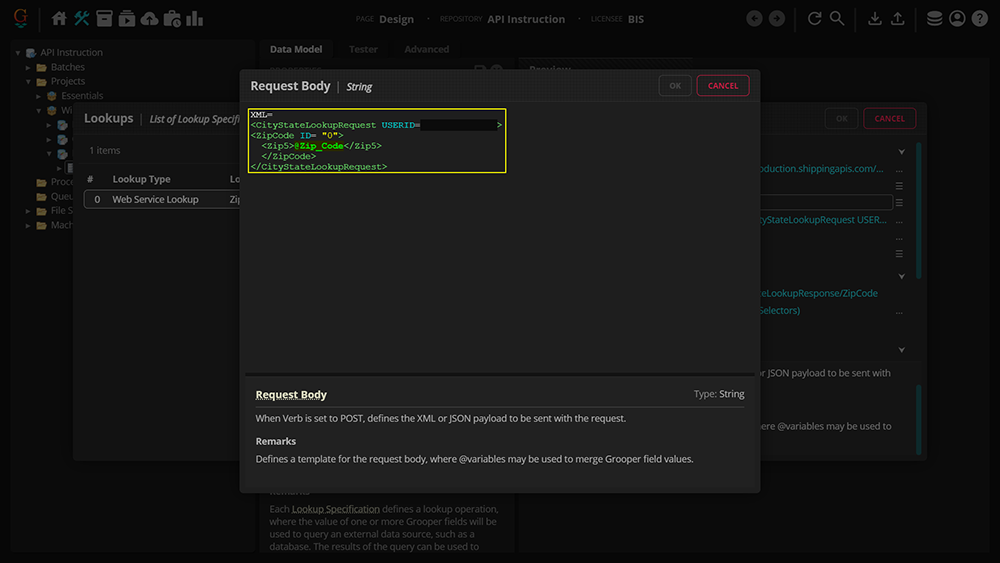Click the Batches archive box icon

(104, 19)
